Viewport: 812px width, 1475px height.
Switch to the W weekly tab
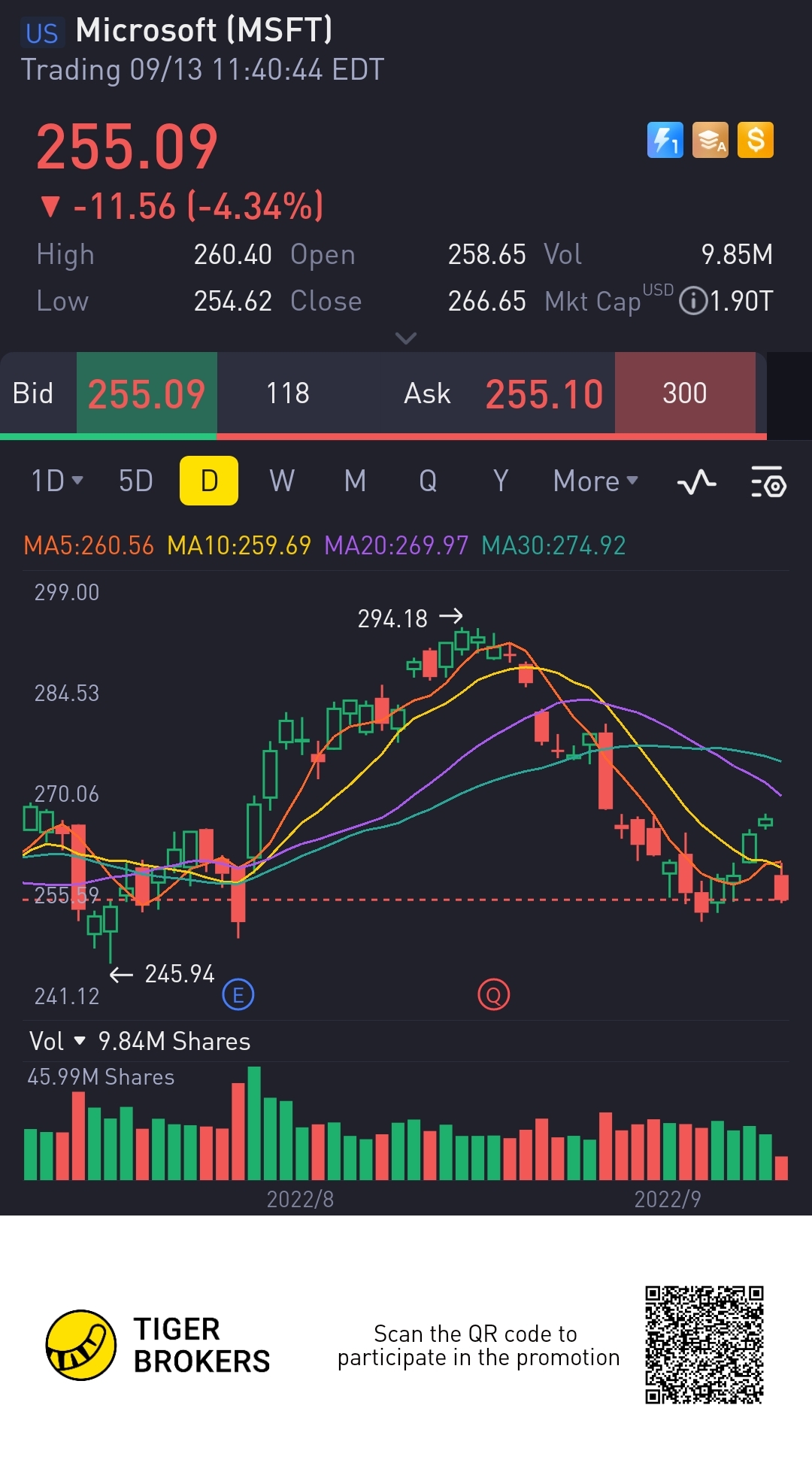282,481
